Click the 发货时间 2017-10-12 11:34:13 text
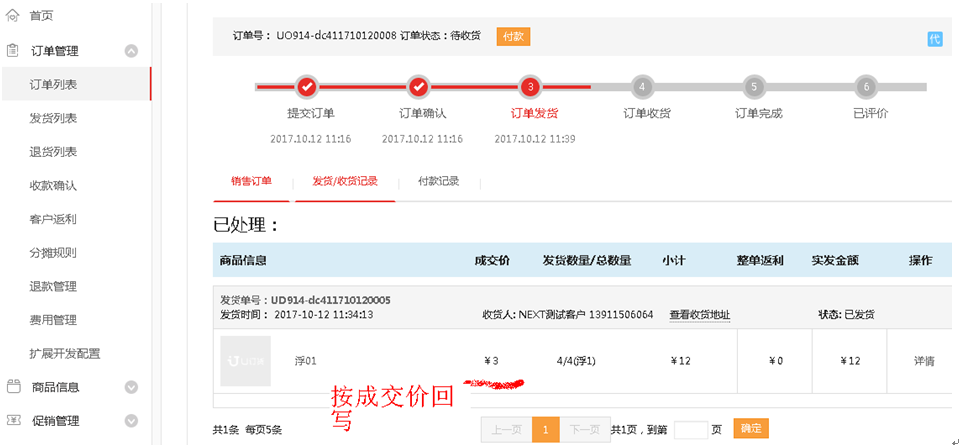The width and height of the screenshot is (974, 445). (297, 314)
